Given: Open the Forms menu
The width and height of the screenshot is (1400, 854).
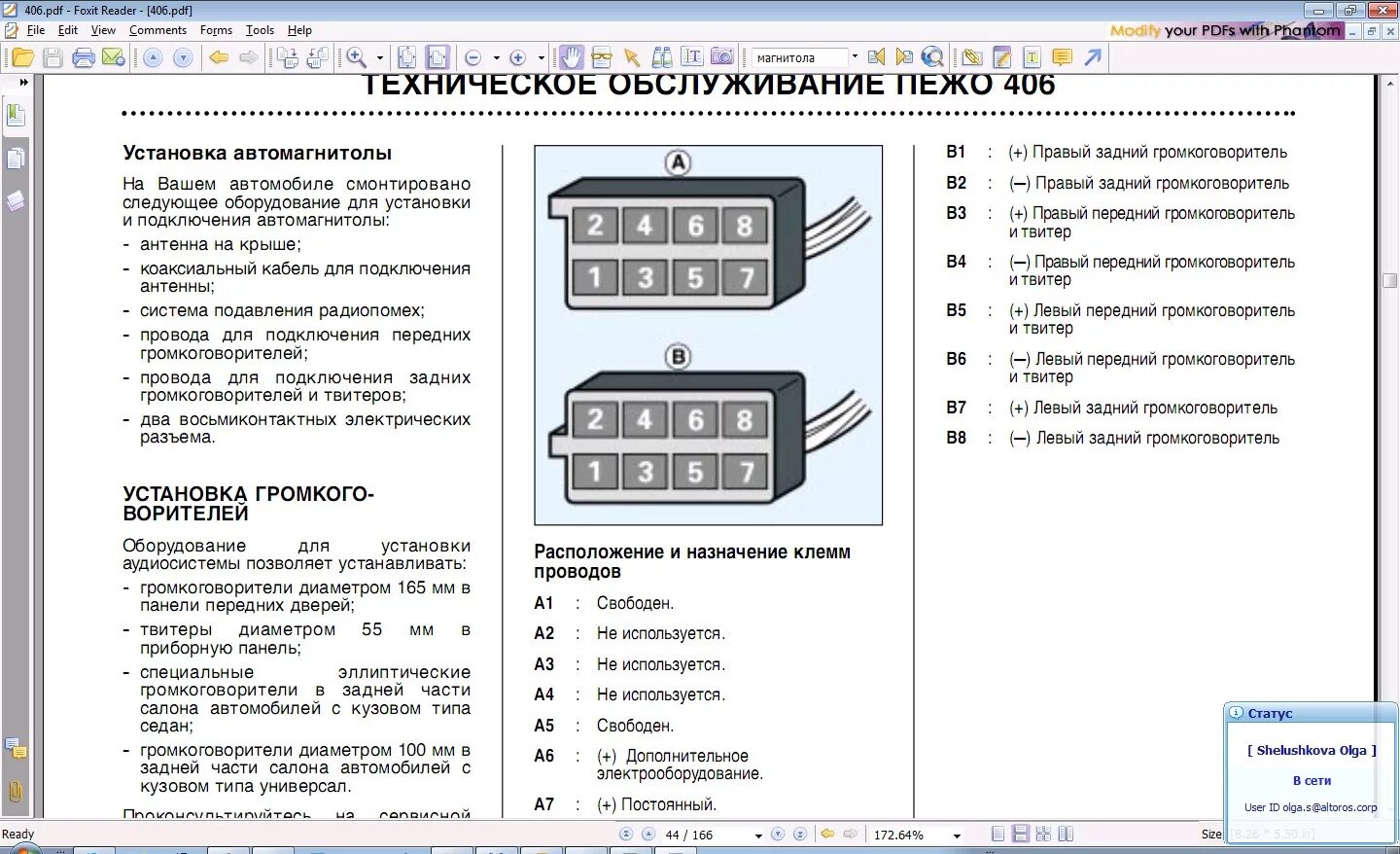Looking at the screenshot, I should (x=216, y=30).
